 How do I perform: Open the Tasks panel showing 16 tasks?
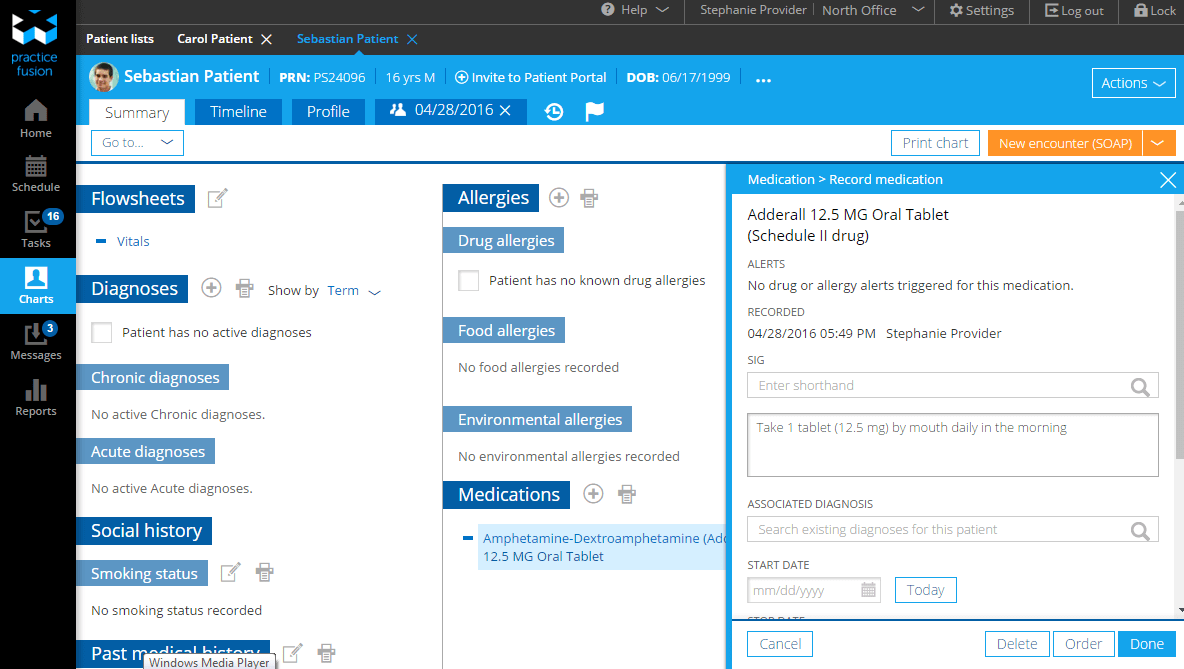click(35, 228)
